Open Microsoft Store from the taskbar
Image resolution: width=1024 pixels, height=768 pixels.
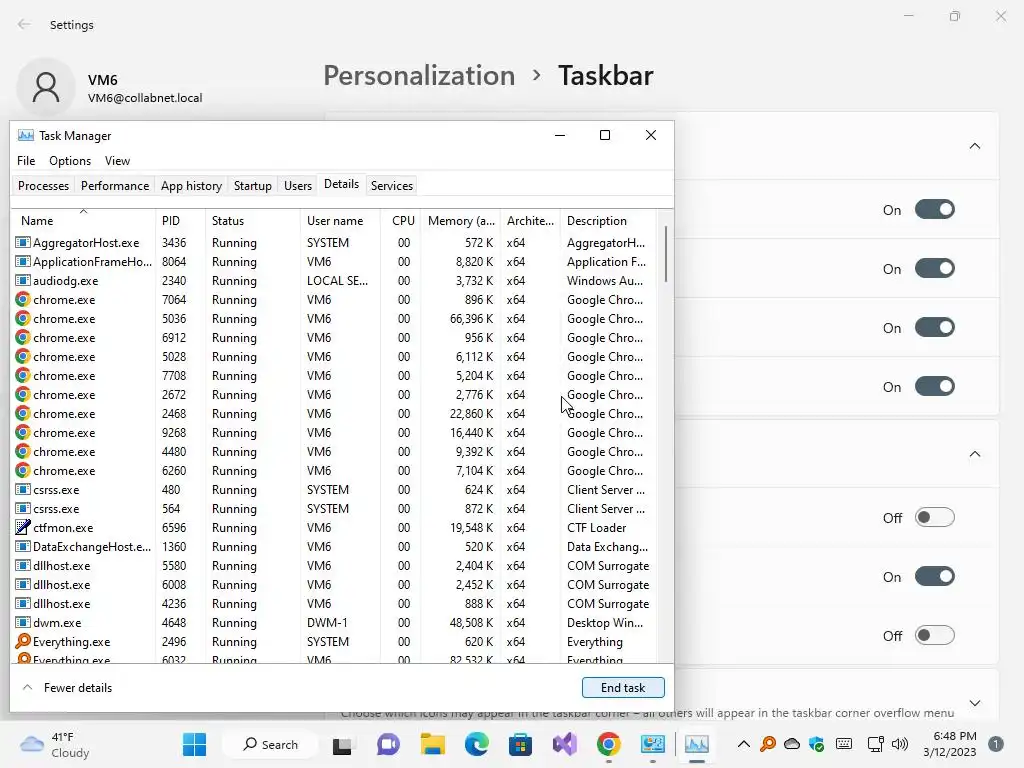pyautogui.click(x=520, y=744)
